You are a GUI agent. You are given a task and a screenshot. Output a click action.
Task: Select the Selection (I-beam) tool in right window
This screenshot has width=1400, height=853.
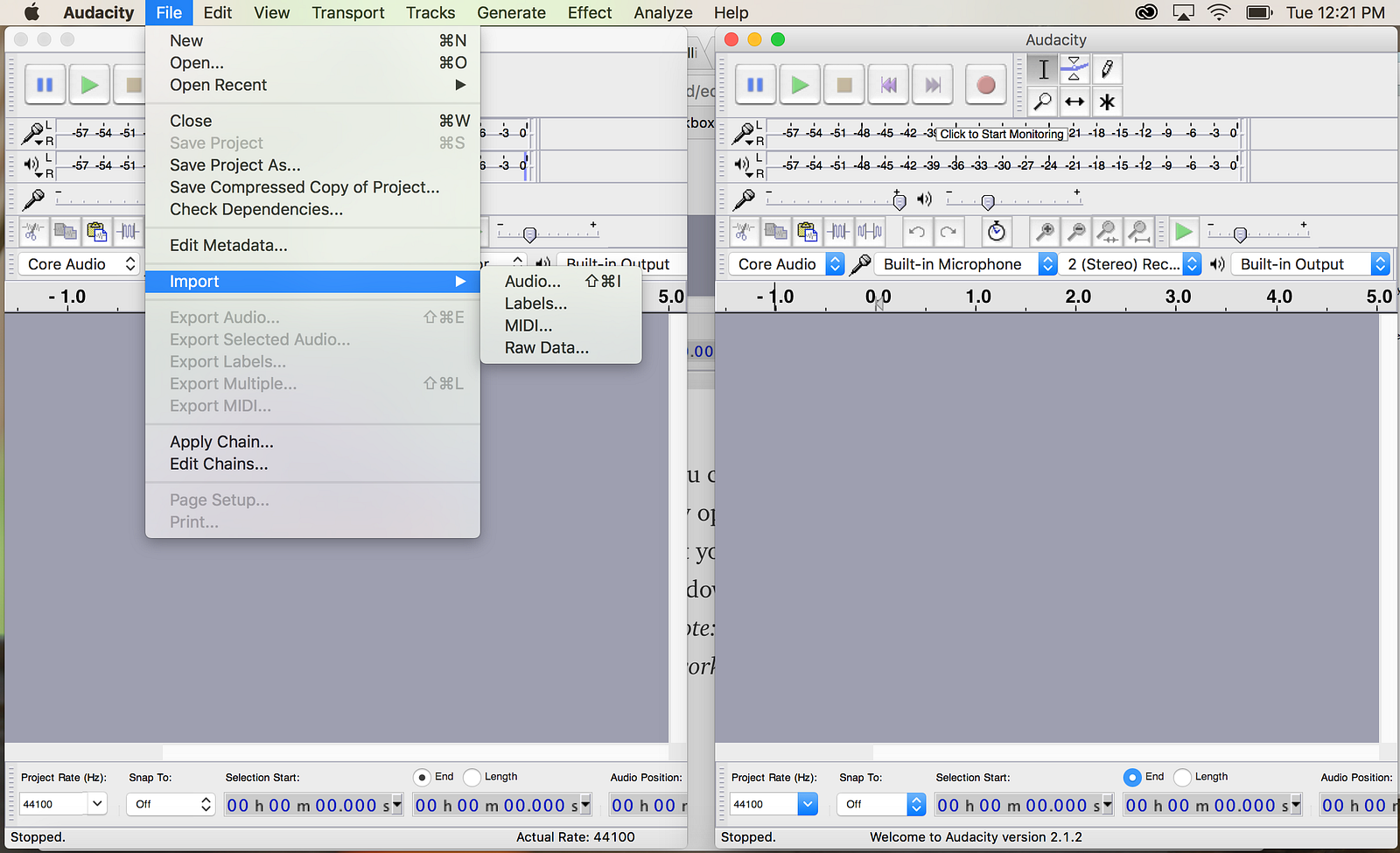click(x=1043, y=69)
